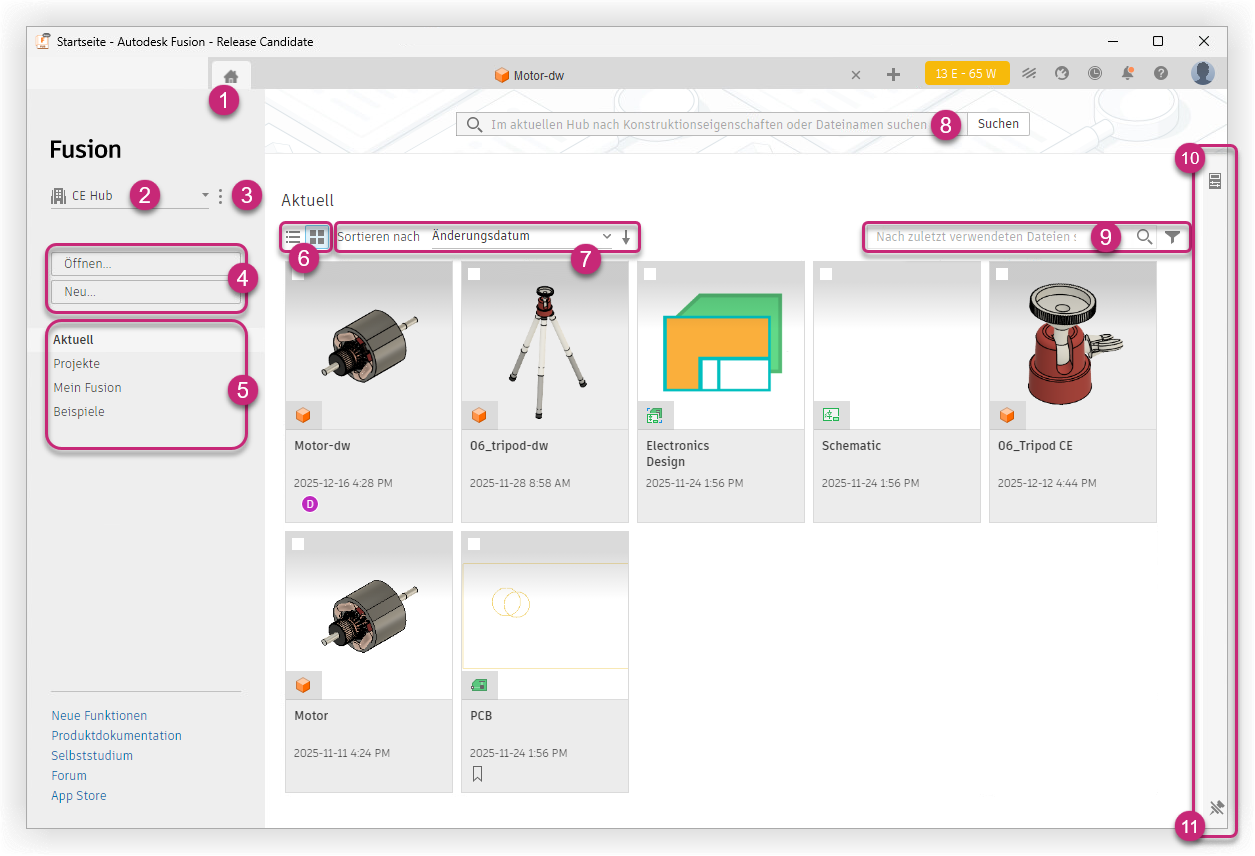This screenshot has height=856, width=1255.
Task: Open the filter funnel icon
Action: 1173,237
